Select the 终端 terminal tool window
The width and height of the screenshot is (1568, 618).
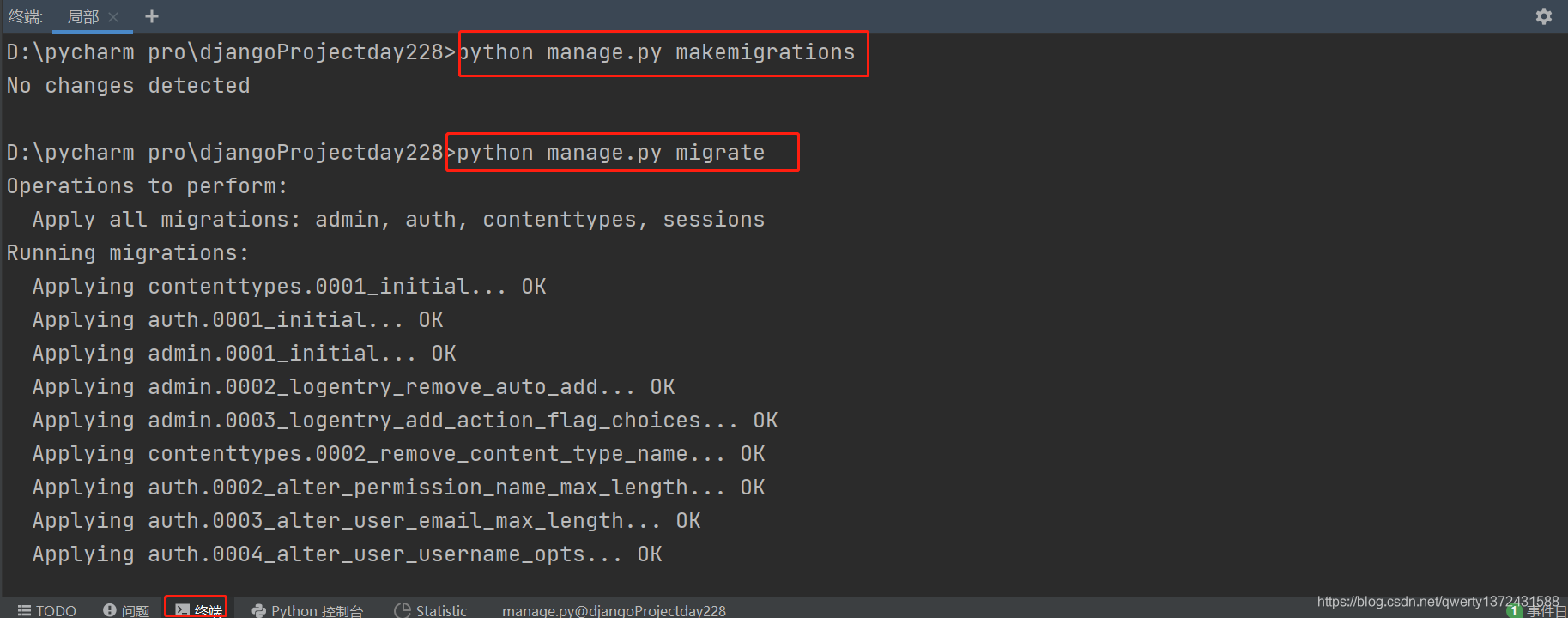[197, 609]
